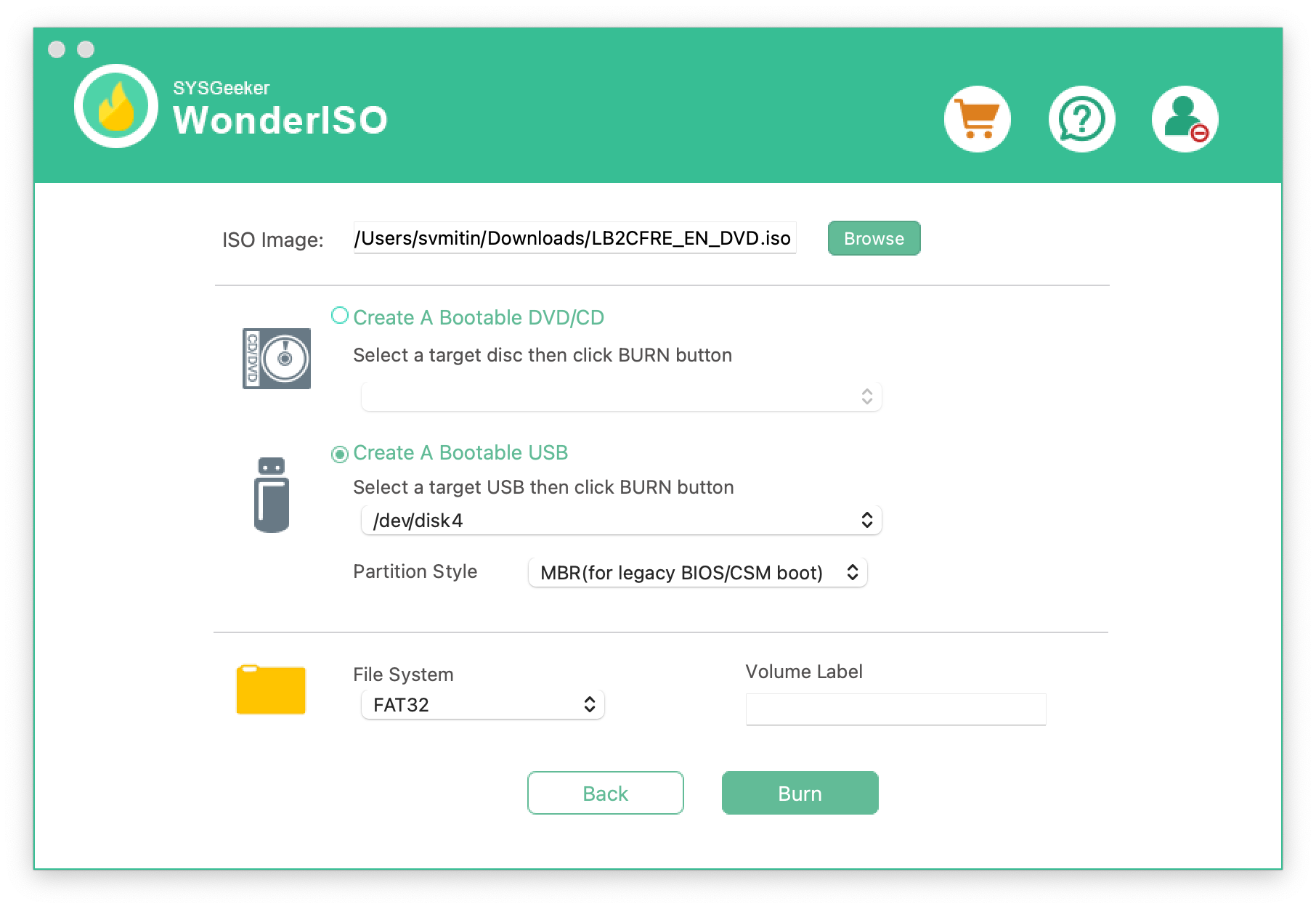
Task: Enable the bootable USB radio button
Action: (338, 452)
